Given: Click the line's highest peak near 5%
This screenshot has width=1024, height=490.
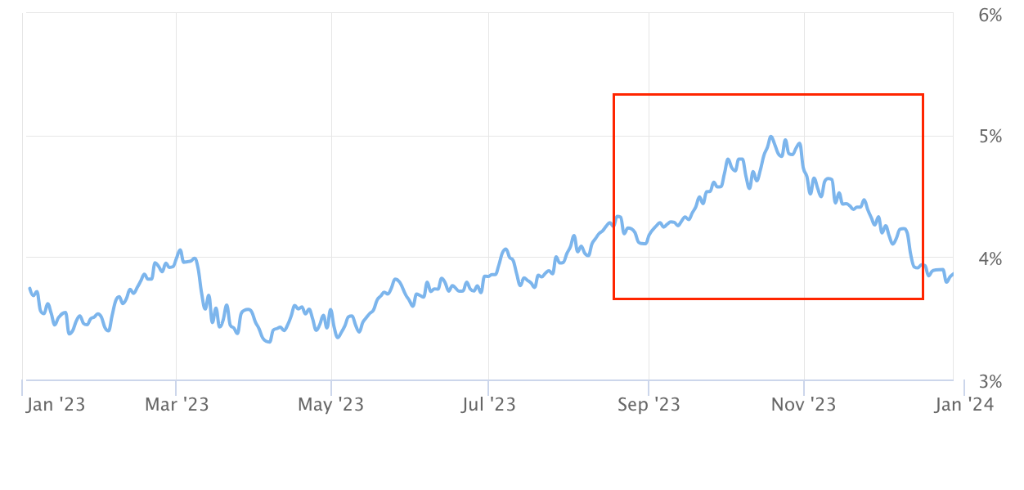Looking at the screenshot, I should point(771,137).
